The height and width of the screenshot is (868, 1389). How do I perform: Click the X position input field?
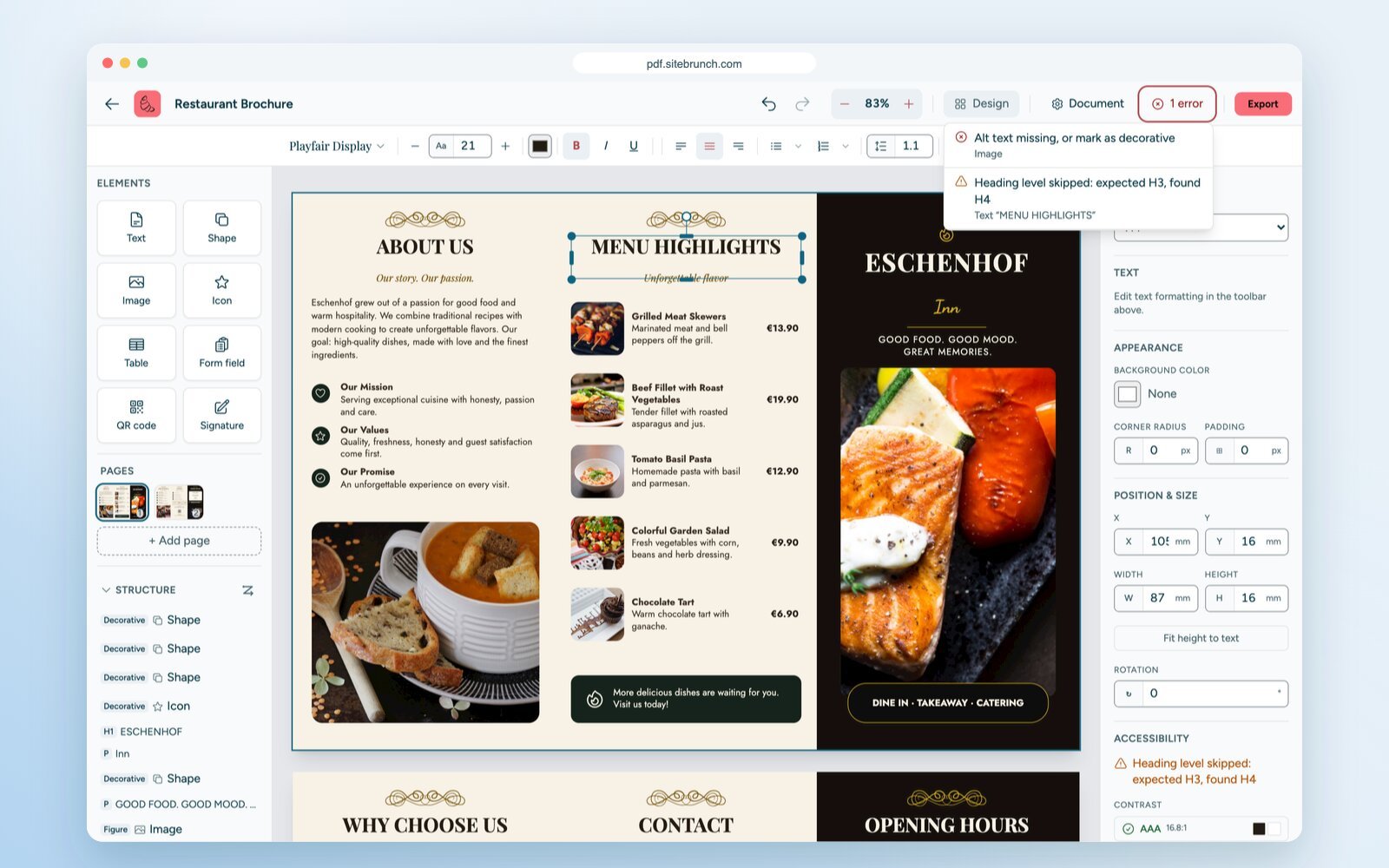coord(1156,542)
